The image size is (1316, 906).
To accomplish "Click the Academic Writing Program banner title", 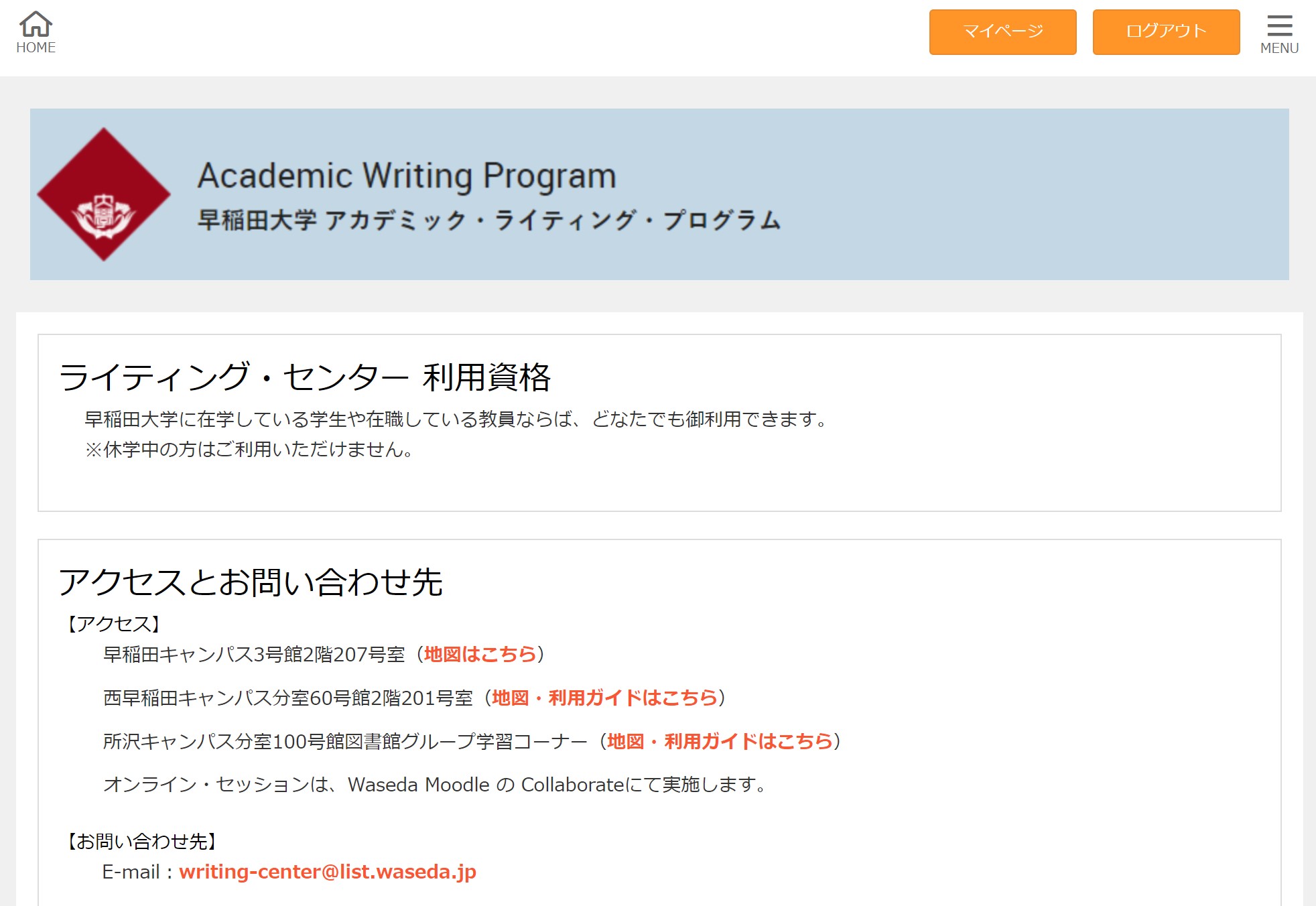I will tap(407, 176).
